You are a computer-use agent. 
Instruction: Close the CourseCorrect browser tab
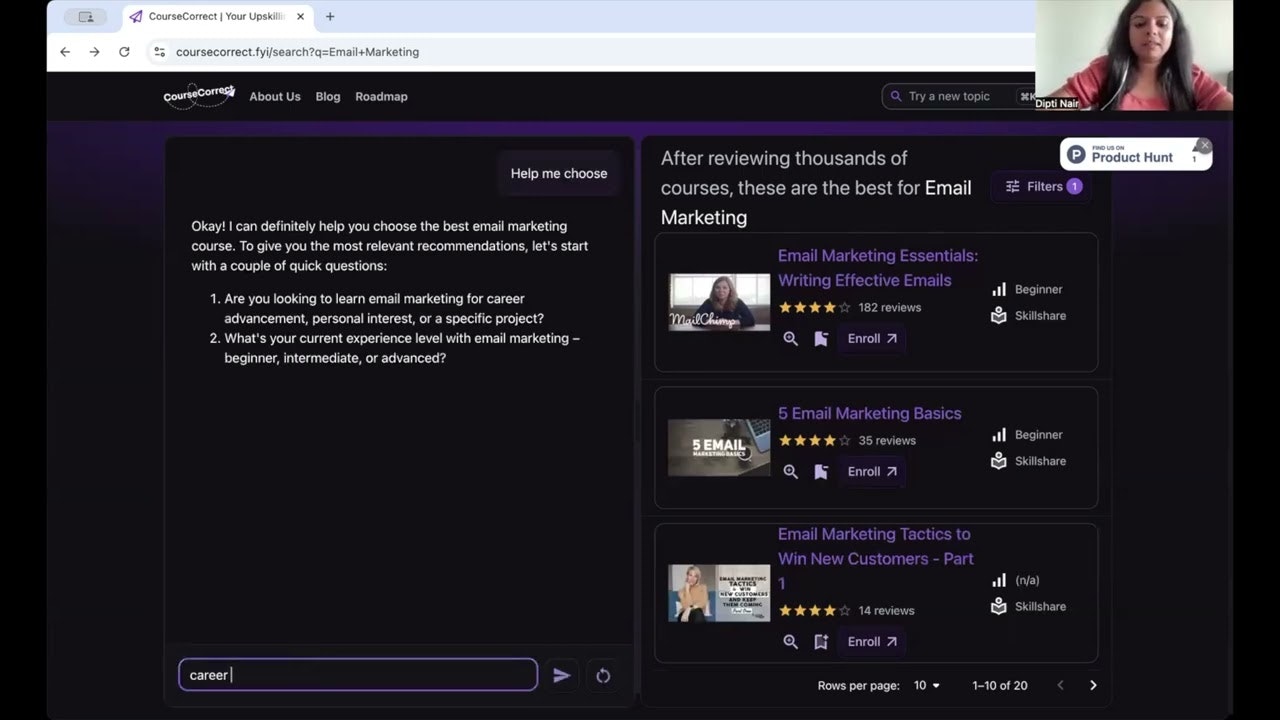[300, 16]
